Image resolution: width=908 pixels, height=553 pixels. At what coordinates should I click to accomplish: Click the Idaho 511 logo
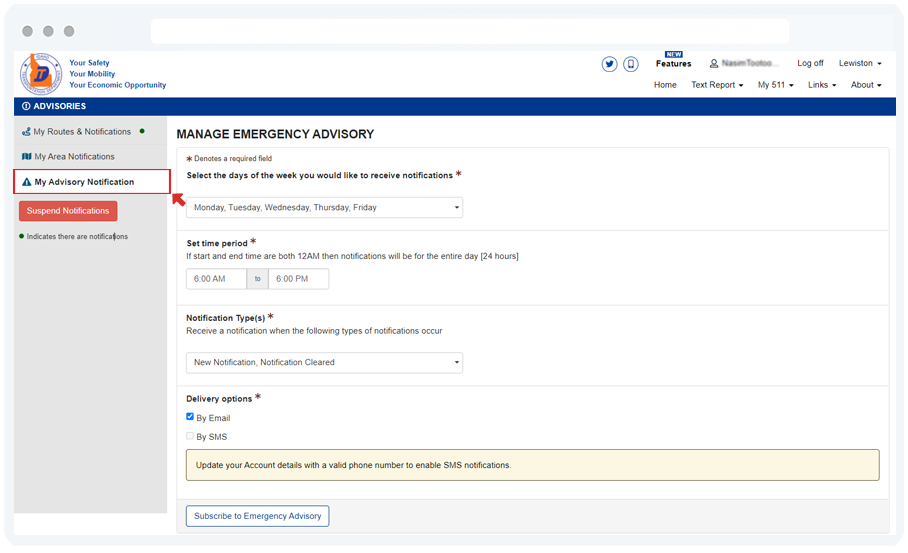(x=41, y=74)
